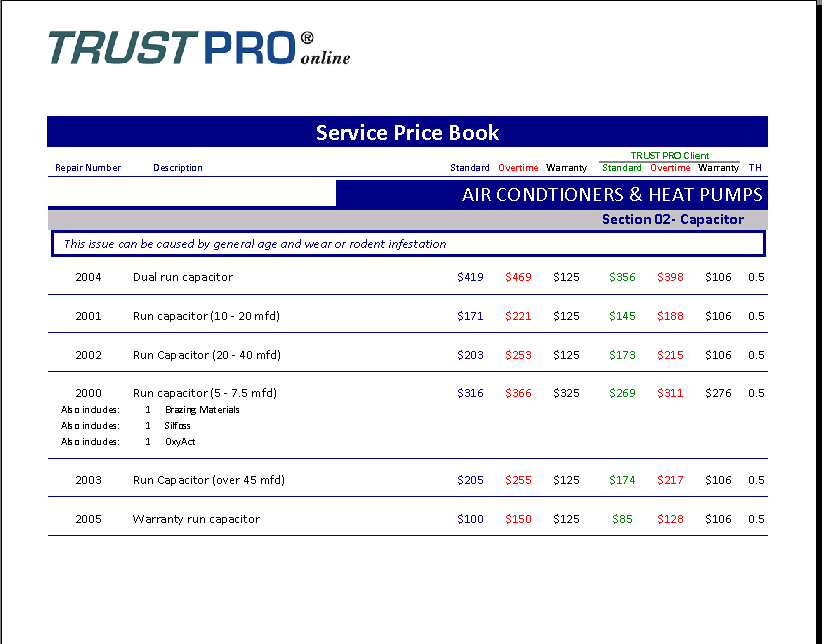The height and width of the screenshot is (644, 822).
Task: Click the $171 standard price
Action: (x=470, y=316)
